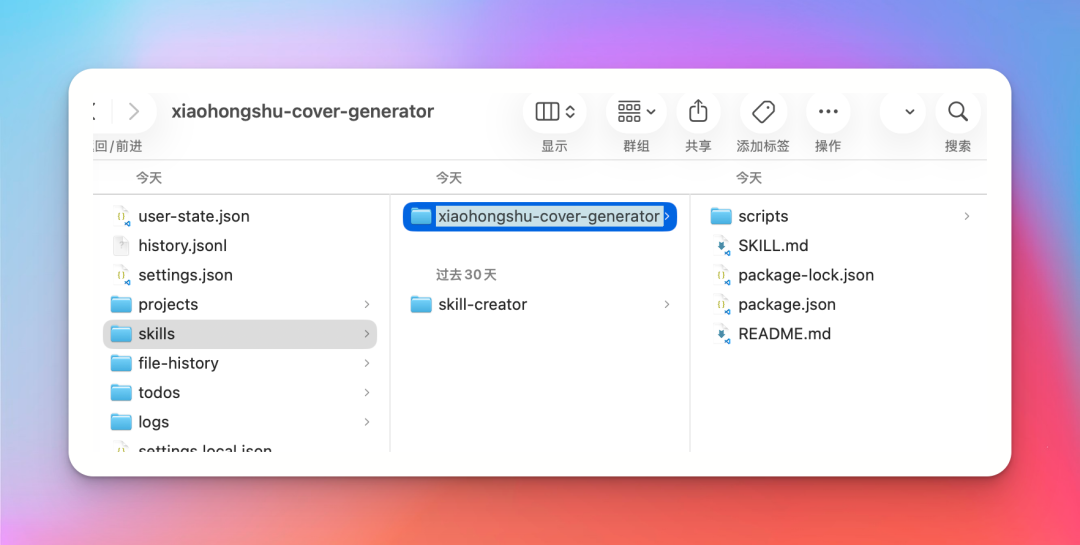Open the Add Tags toolbar icon
The width and height of the screenshot is (1080, 545).
coord(763,111)
